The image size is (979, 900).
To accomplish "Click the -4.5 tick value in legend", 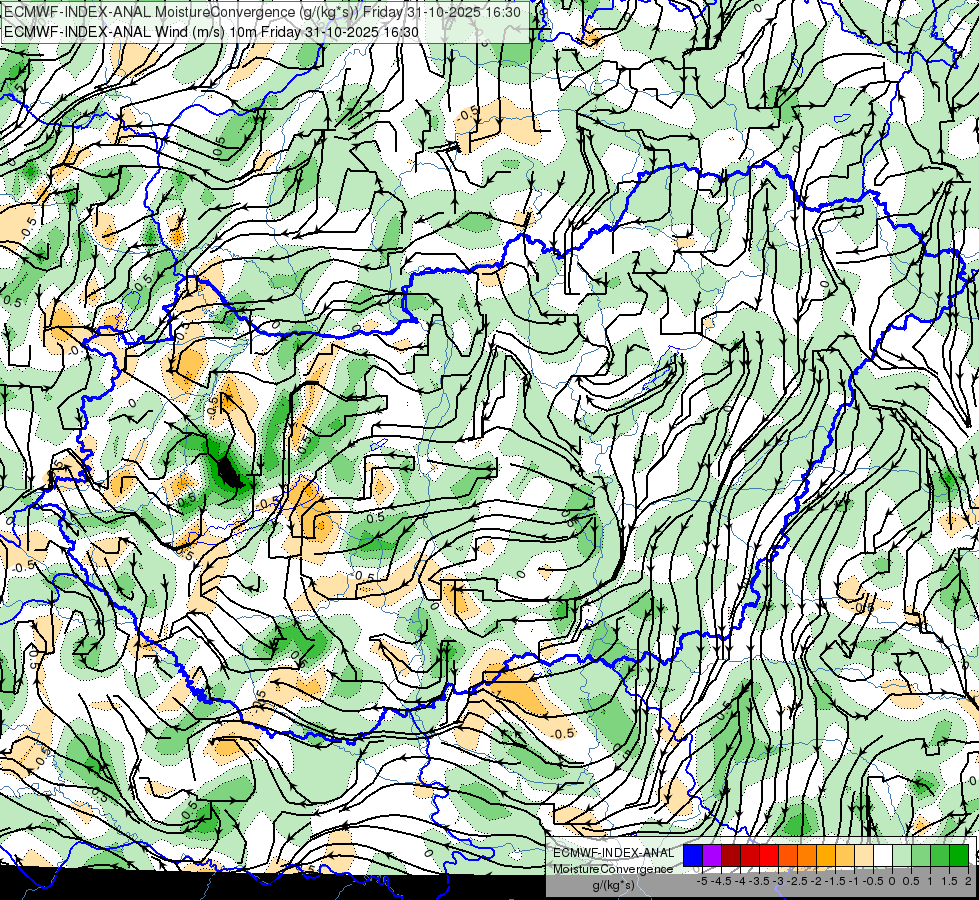I will (x=721, y=881).
